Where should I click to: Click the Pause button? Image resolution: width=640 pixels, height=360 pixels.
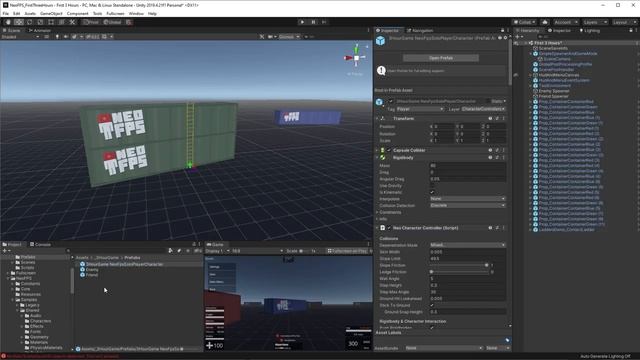tap(313, 22)
